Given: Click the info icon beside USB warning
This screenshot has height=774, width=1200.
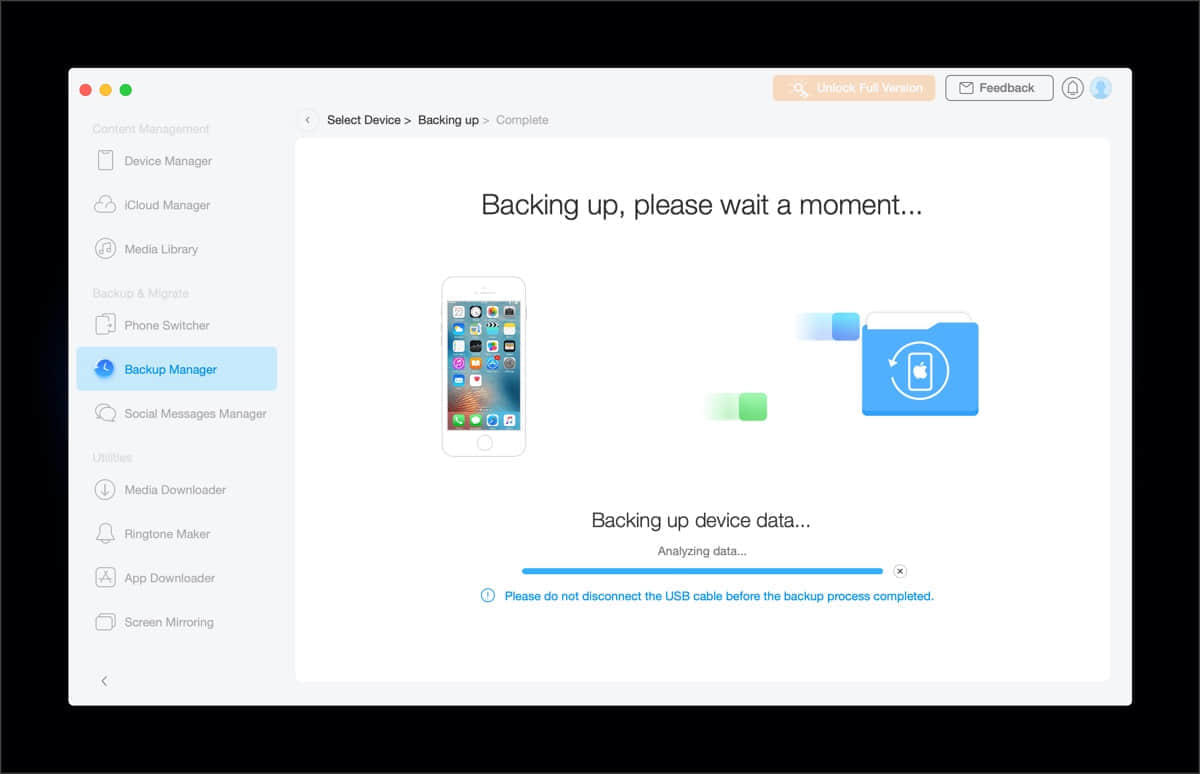Looking at the screenshot, I should coord(488,596).
